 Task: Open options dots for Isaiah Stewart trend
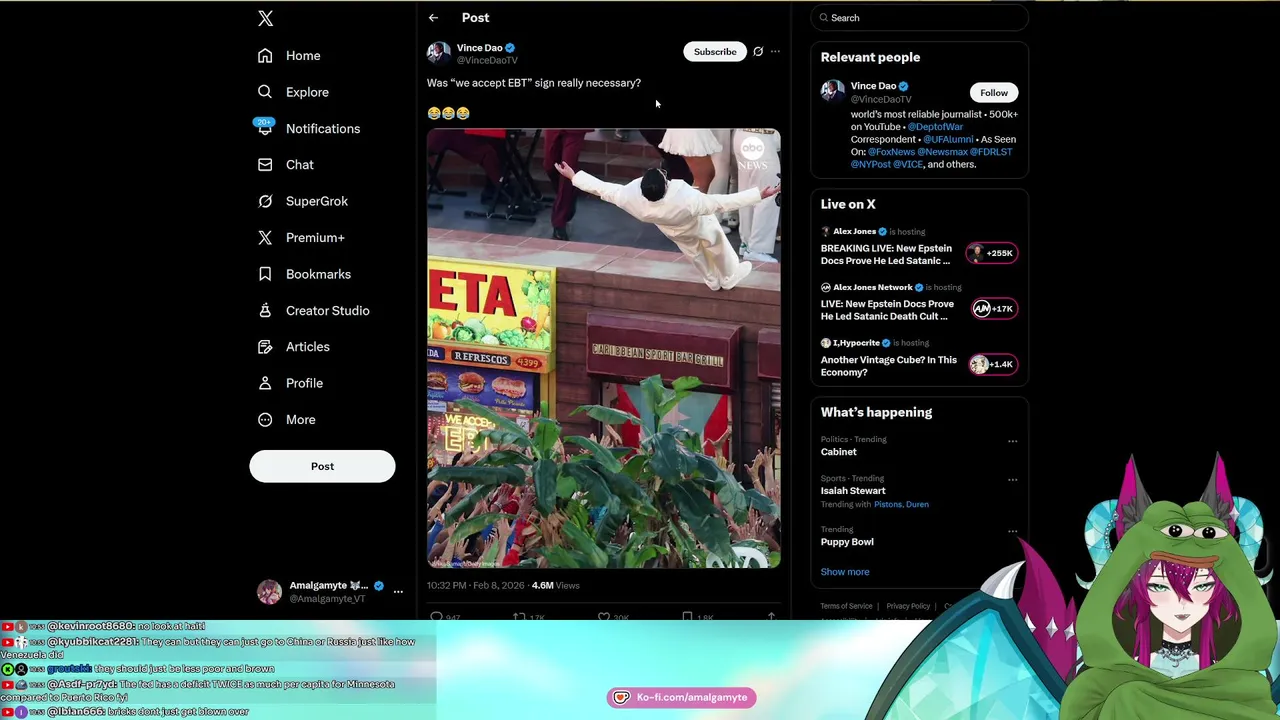1012,480
